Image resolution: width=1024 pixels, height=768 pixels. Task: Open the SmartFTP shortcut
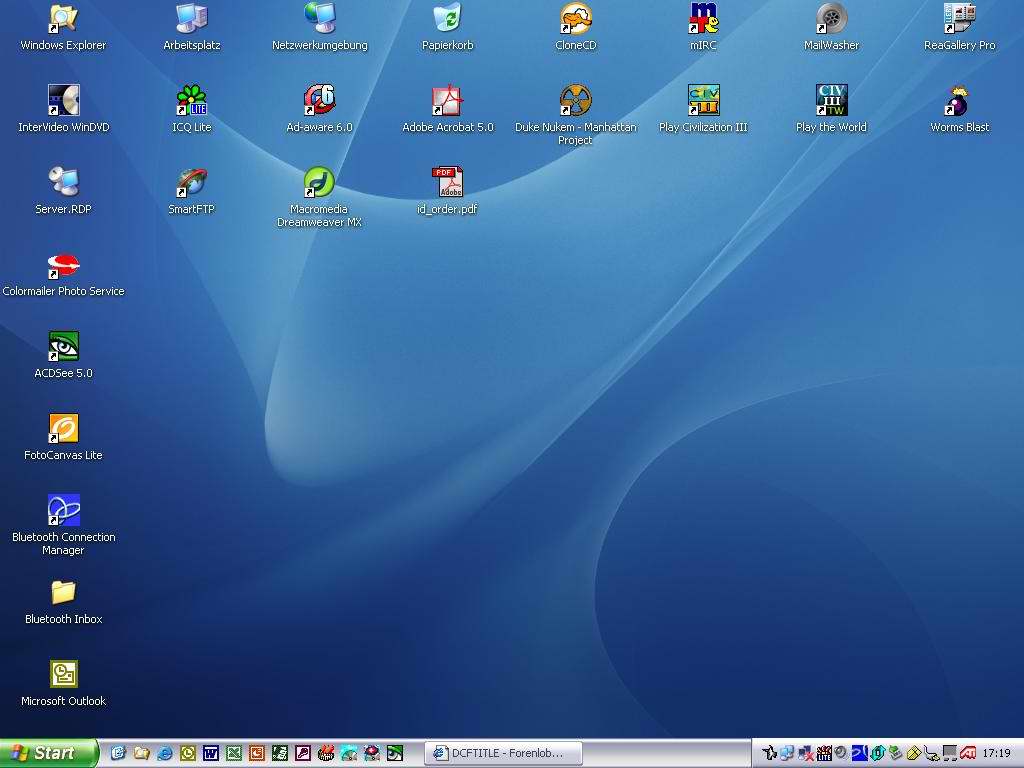coord(191,183)
